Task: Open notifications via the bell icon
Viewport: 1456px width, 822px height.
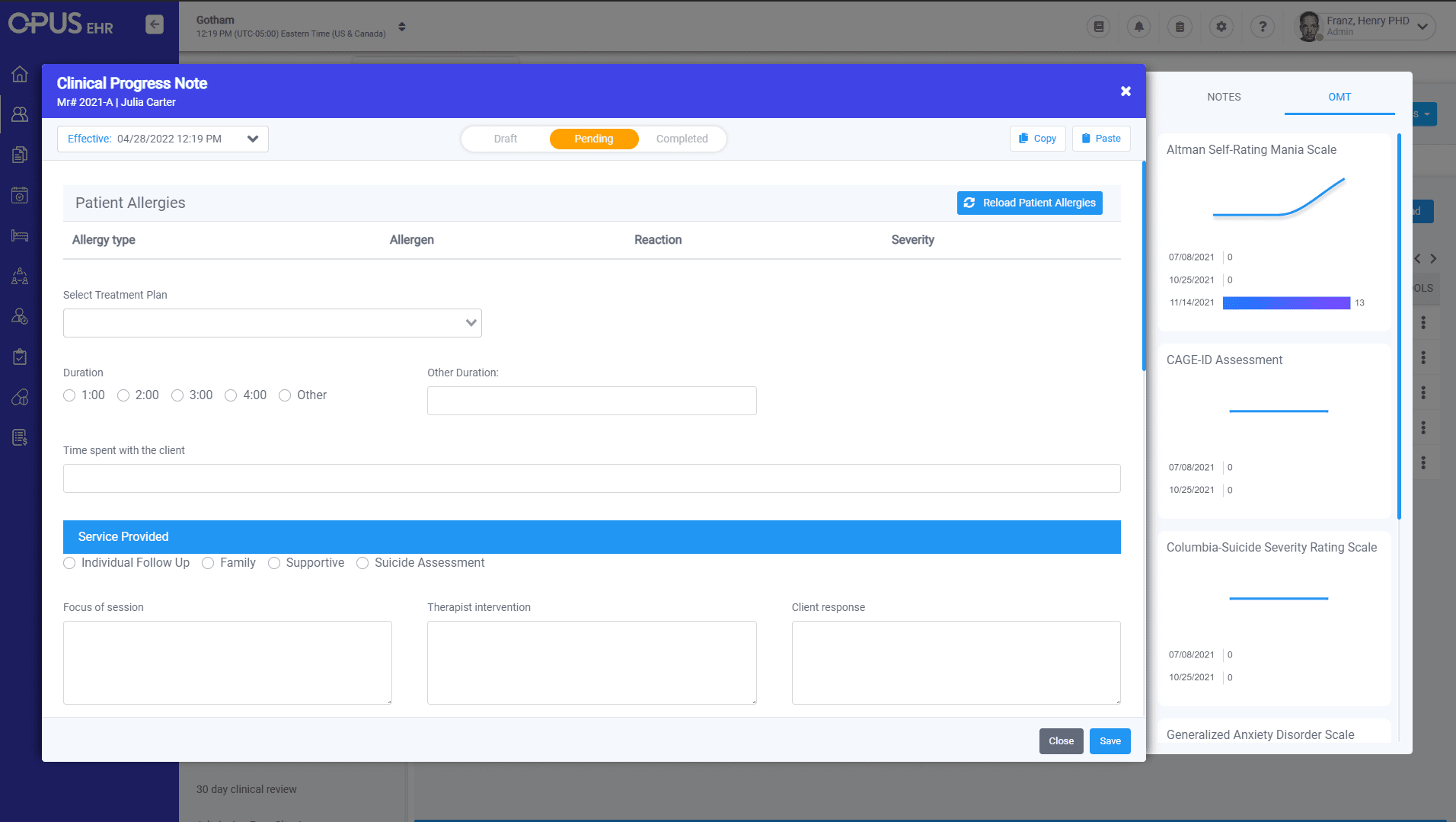Action: [1138, 26]
